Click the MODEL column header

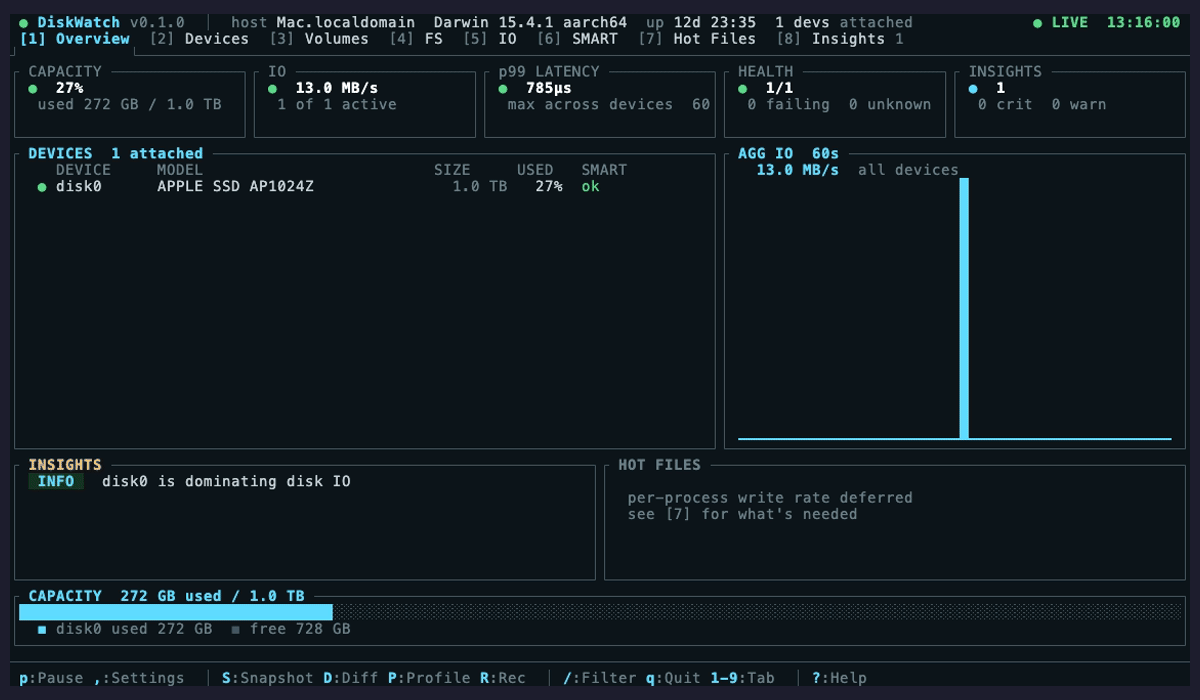click(180, 170)
